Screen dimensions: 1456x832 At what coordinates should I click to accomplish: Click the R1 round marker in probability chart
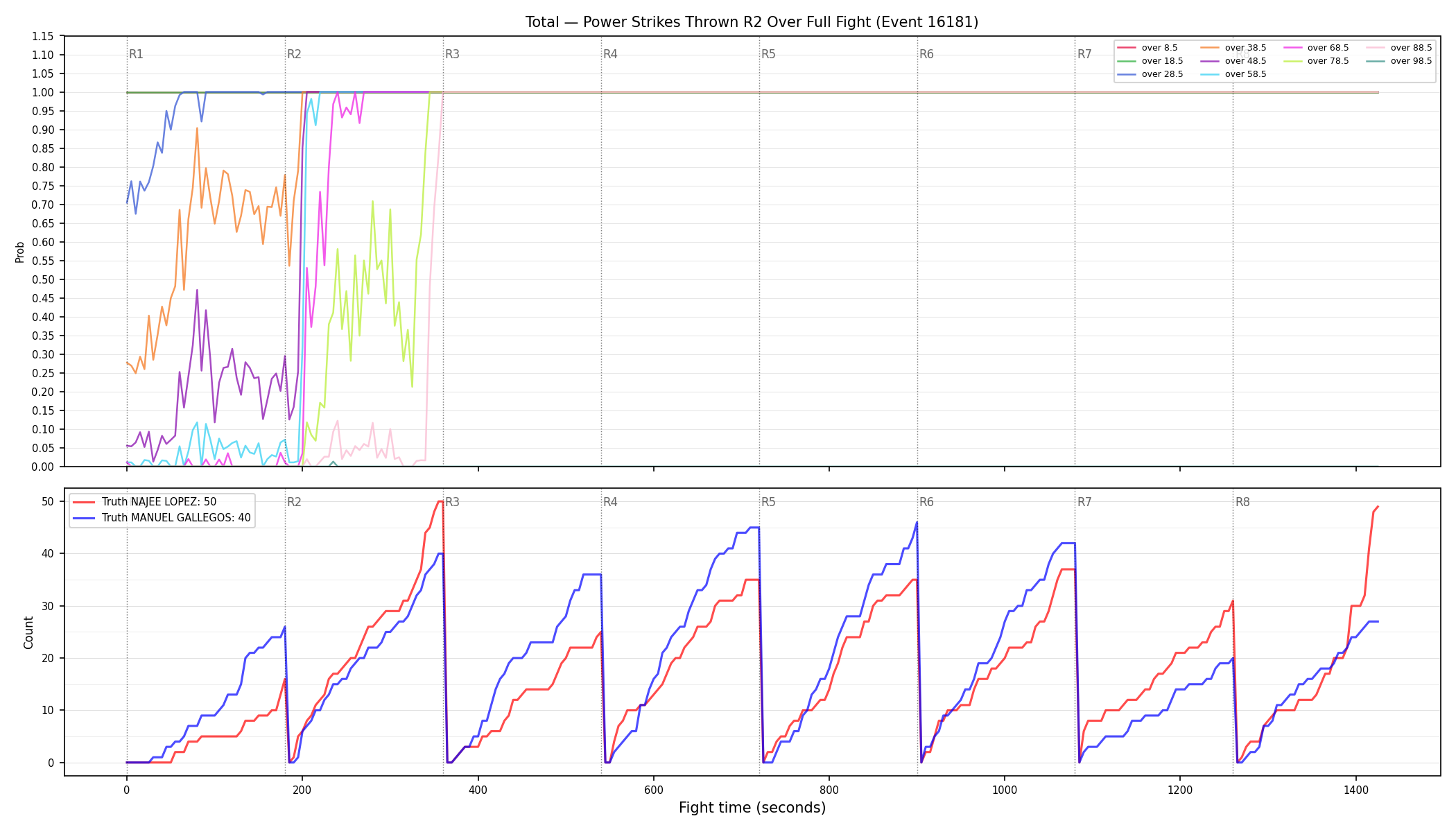point(136,54)
